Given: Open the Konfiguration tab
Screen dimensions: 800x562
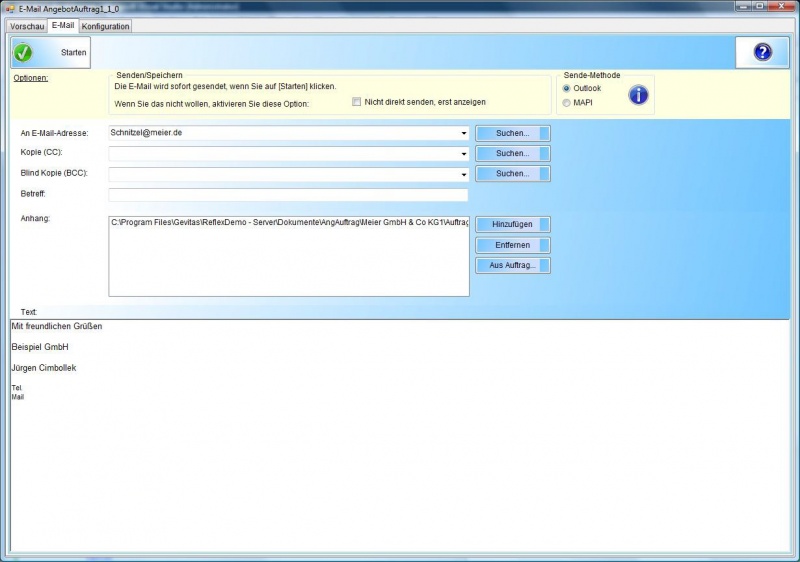Looking at the screenshot, I should coord(105,26).
